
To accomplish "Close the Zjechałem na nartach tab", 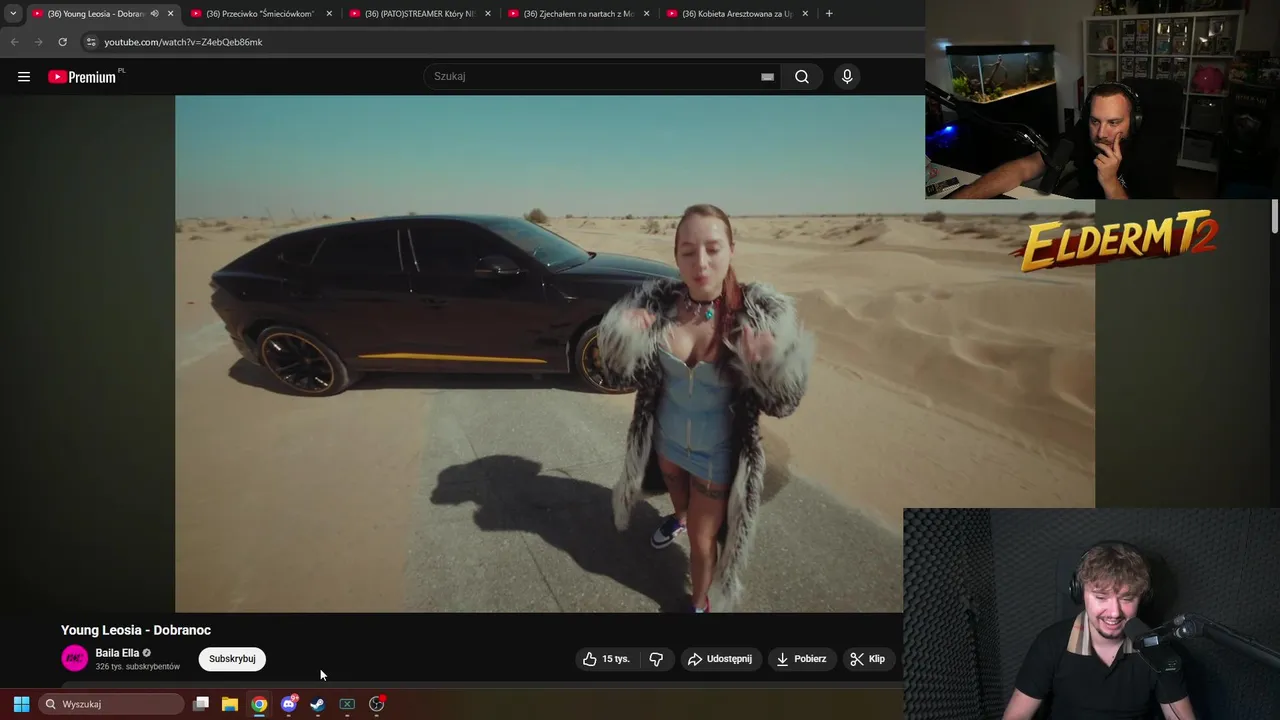I will pos(646,14).
